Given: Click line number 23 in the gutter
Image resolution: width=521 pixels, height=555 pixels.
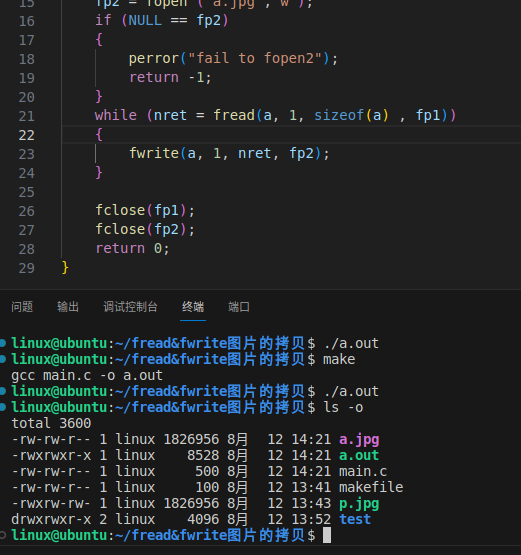Looking at the screenshot, I should point(27,154).
